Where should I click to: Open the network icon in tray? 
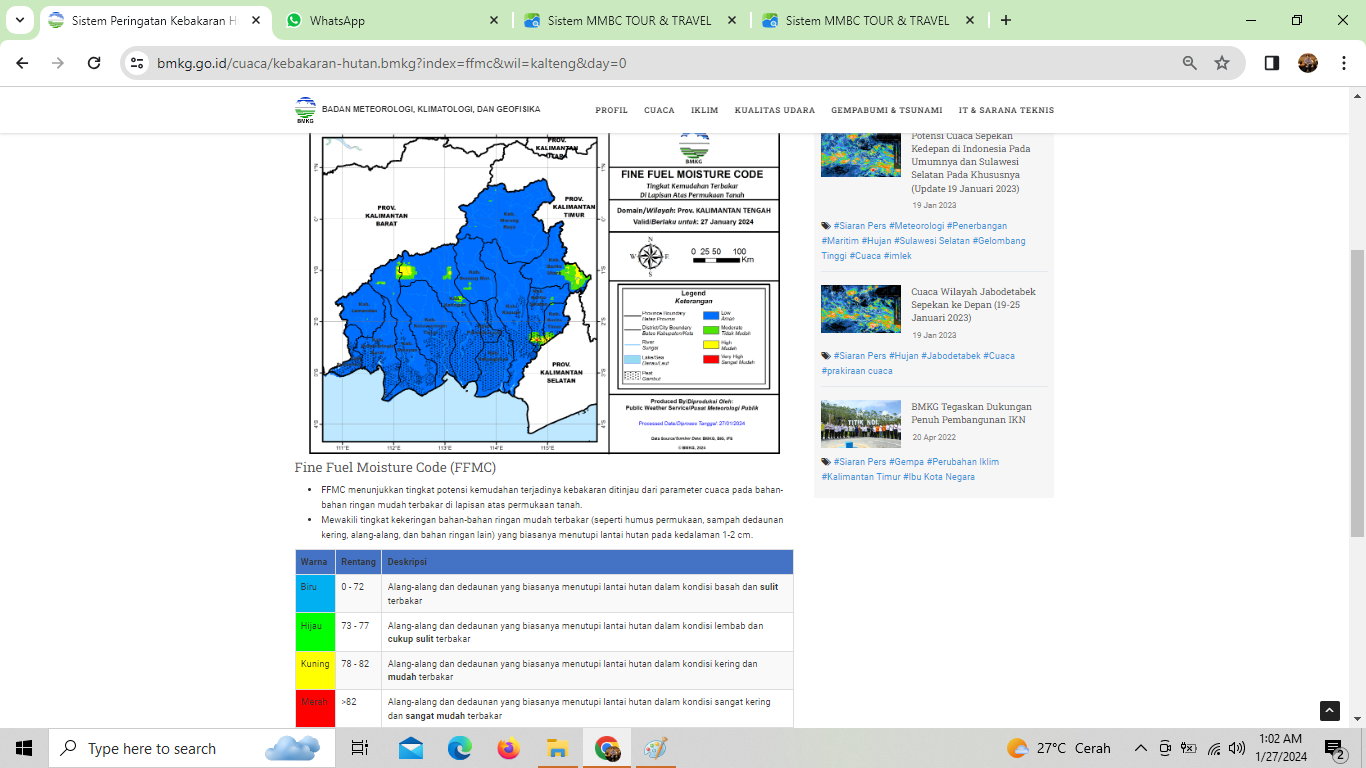[x=1214, y=748]
